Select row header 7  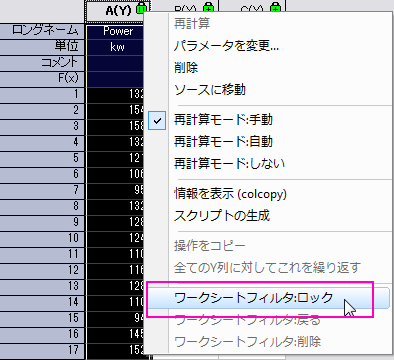pyautogui.click(x=43, y=190)
